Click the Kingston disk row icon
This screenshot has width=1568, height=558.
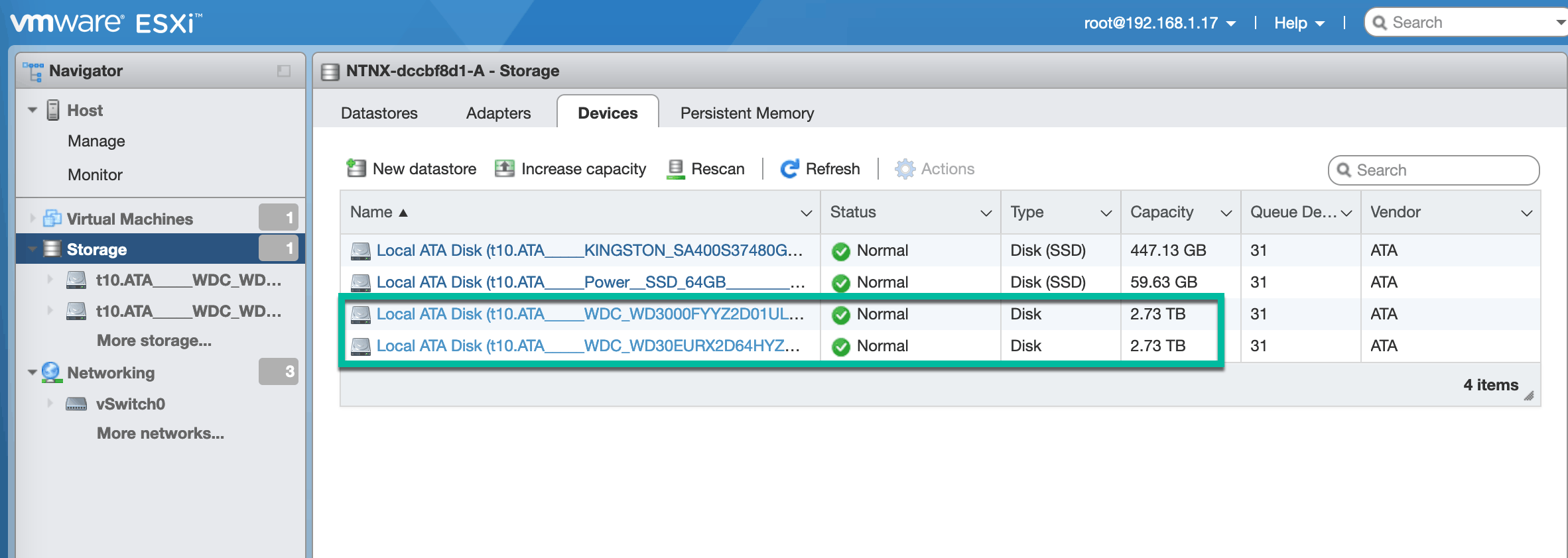361,251
